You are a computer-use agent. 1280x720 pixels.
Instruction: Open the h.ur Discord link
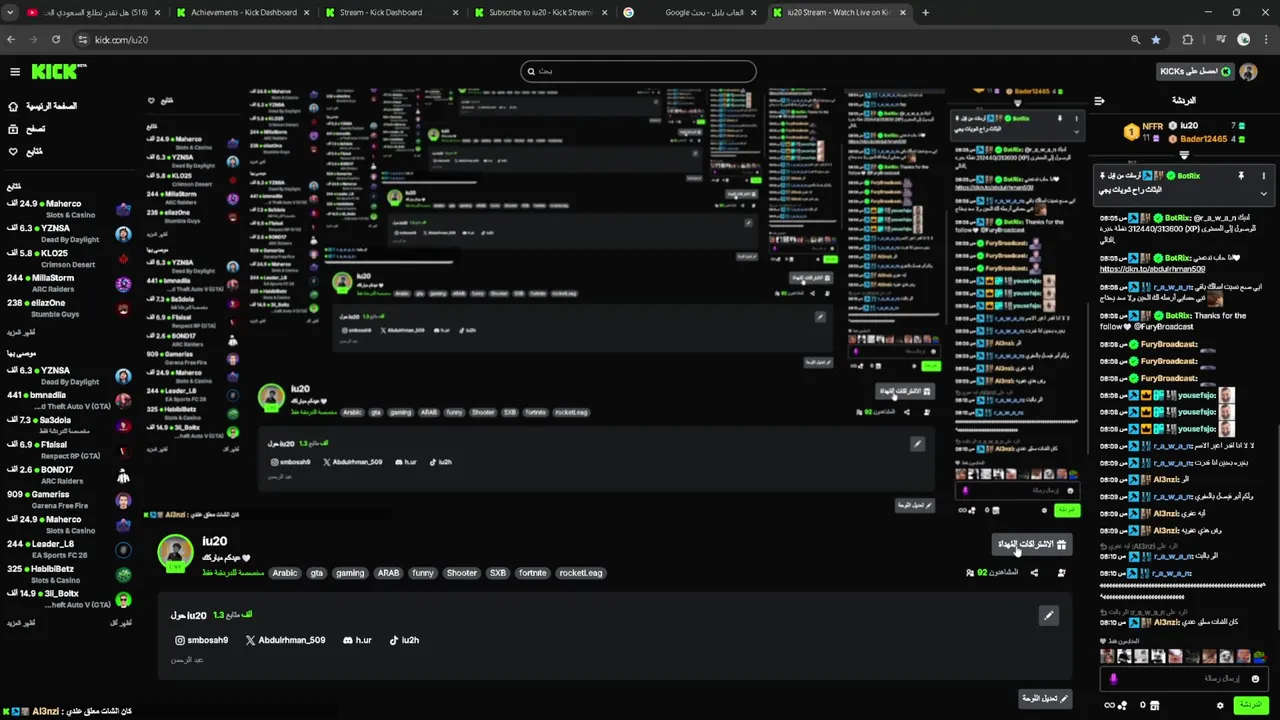pos(357,640)
